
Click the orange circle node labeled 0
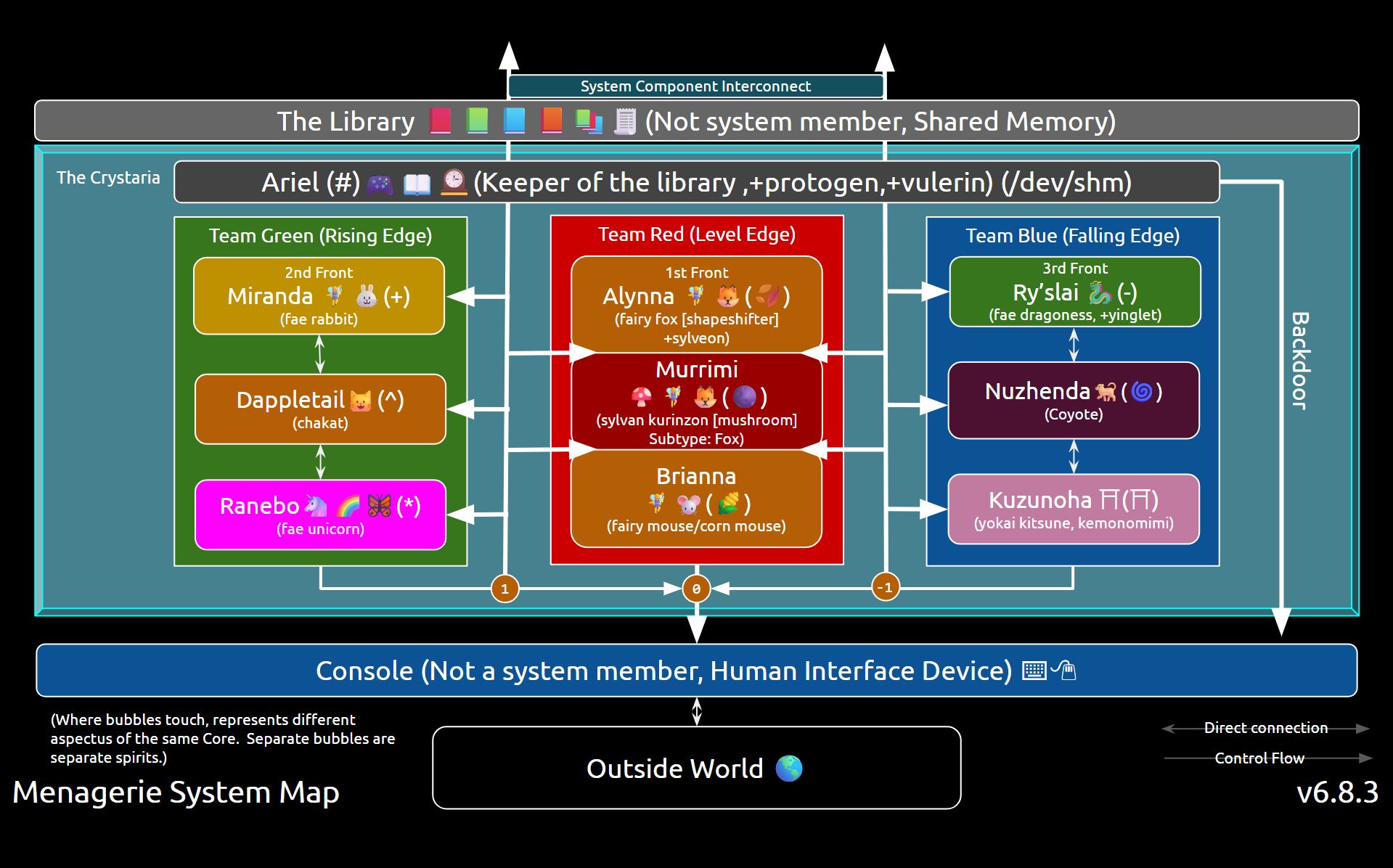[x=696, y=589]
